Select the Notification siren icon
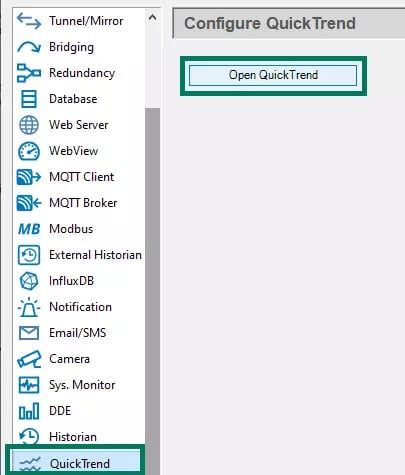The width and height of the screenshot is (405, 475). (x=29, y=307)
